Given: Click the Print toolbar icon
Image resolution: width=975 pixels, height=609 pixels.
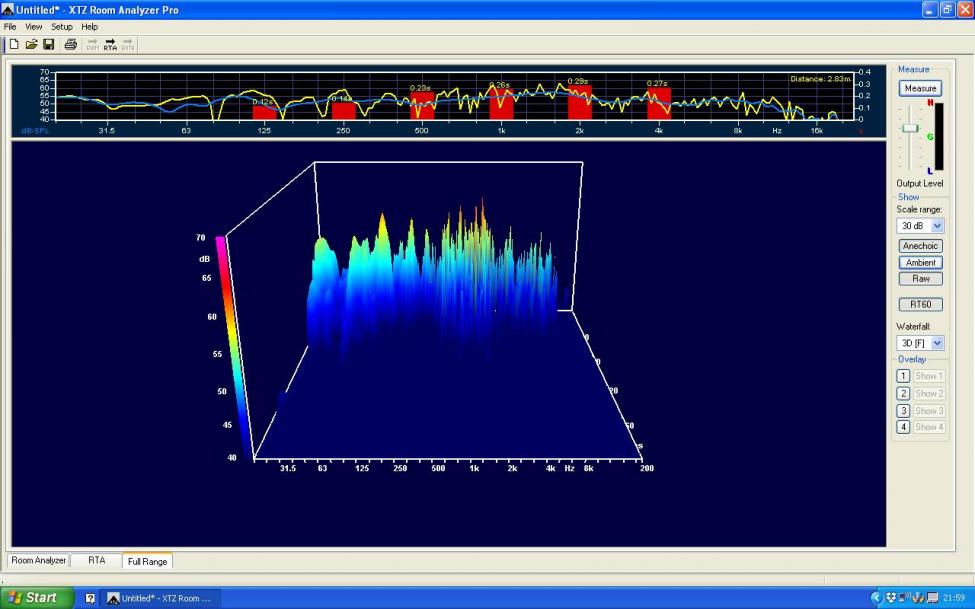Looking at the screenshot, I should 71,44.
